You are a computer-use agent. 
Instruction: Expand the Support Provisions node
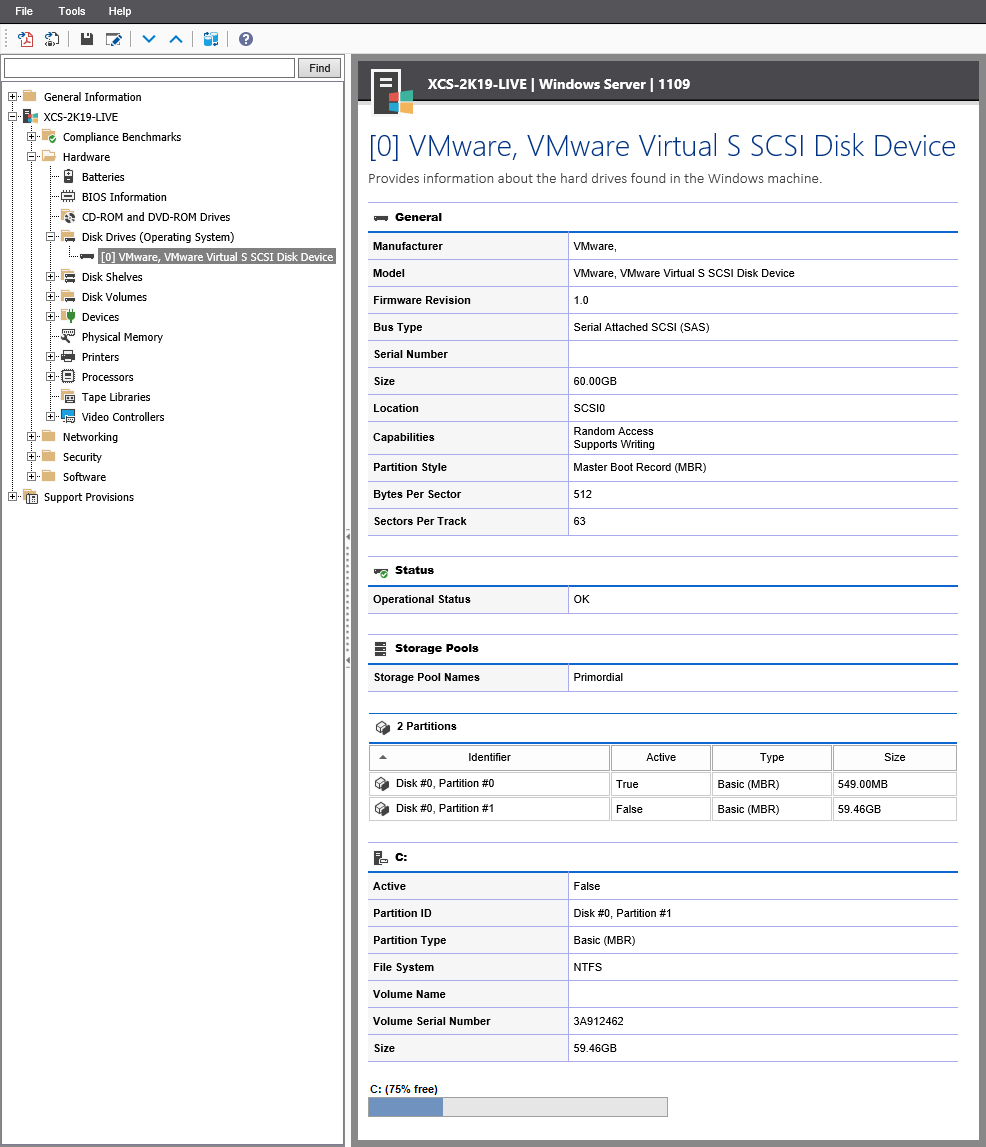click(12, 496)
